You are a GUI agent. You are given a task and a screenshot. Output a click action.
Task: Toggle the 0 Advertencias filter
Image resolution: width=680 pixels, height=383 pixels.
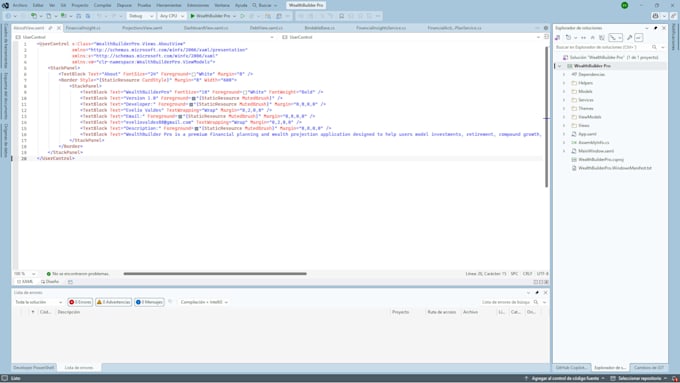tap(114, 302)
